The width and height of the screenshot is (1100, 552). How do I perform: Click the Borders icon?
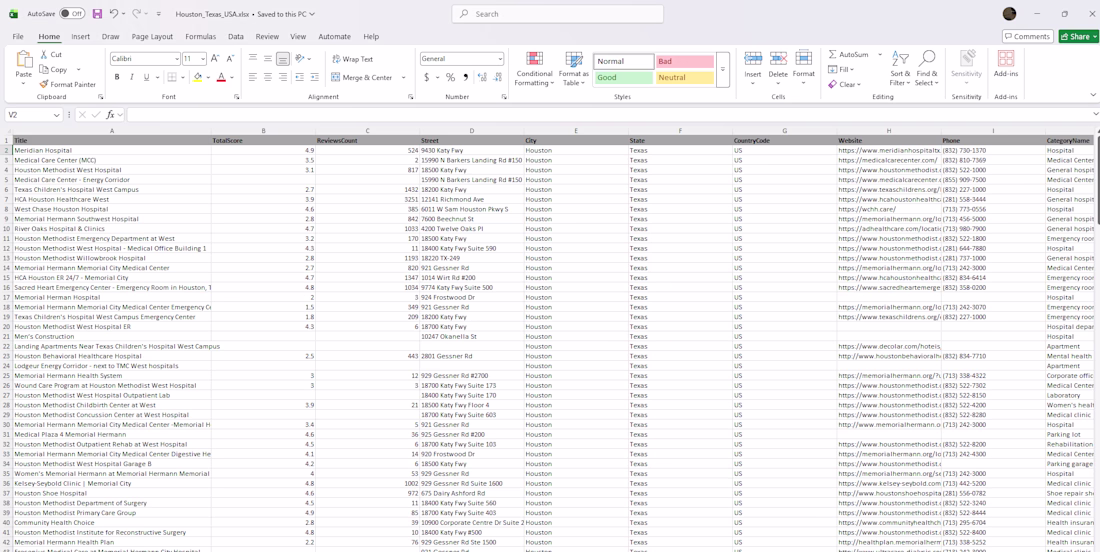(172, 77)
